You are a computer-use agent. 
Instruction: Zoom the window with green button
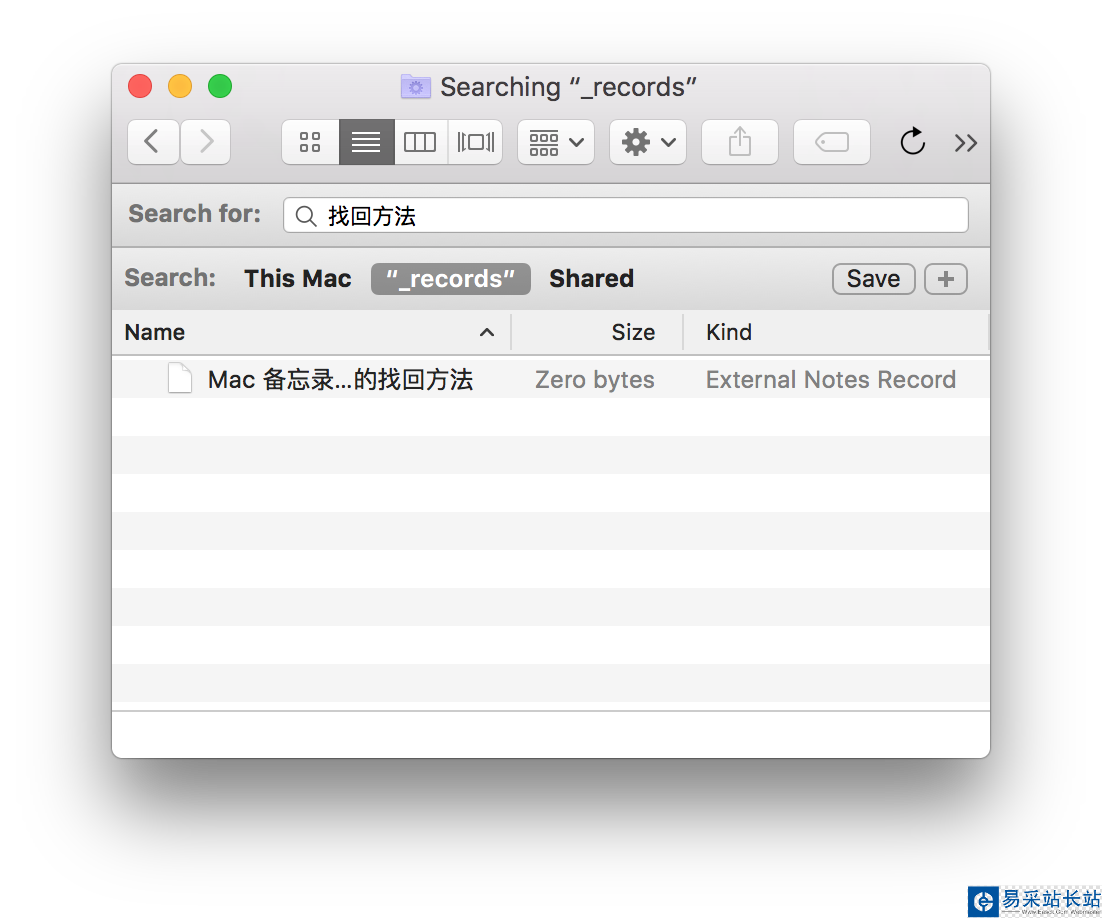pos(220,86)
